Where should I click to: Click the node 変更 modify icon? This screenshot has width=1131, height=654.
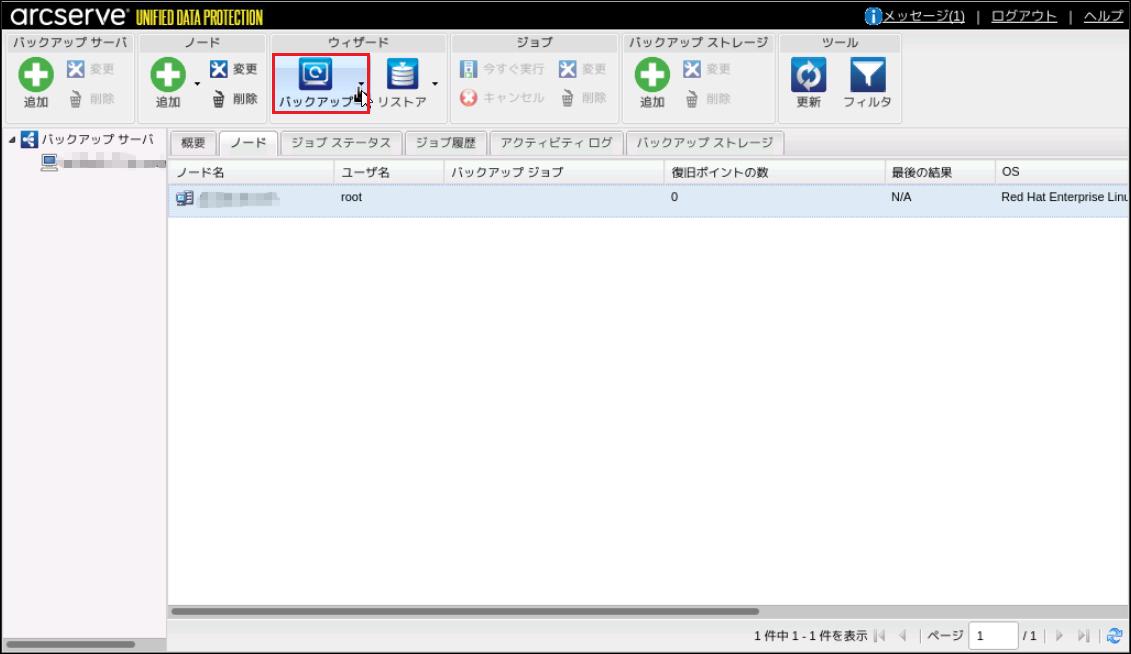pos(219,69)
